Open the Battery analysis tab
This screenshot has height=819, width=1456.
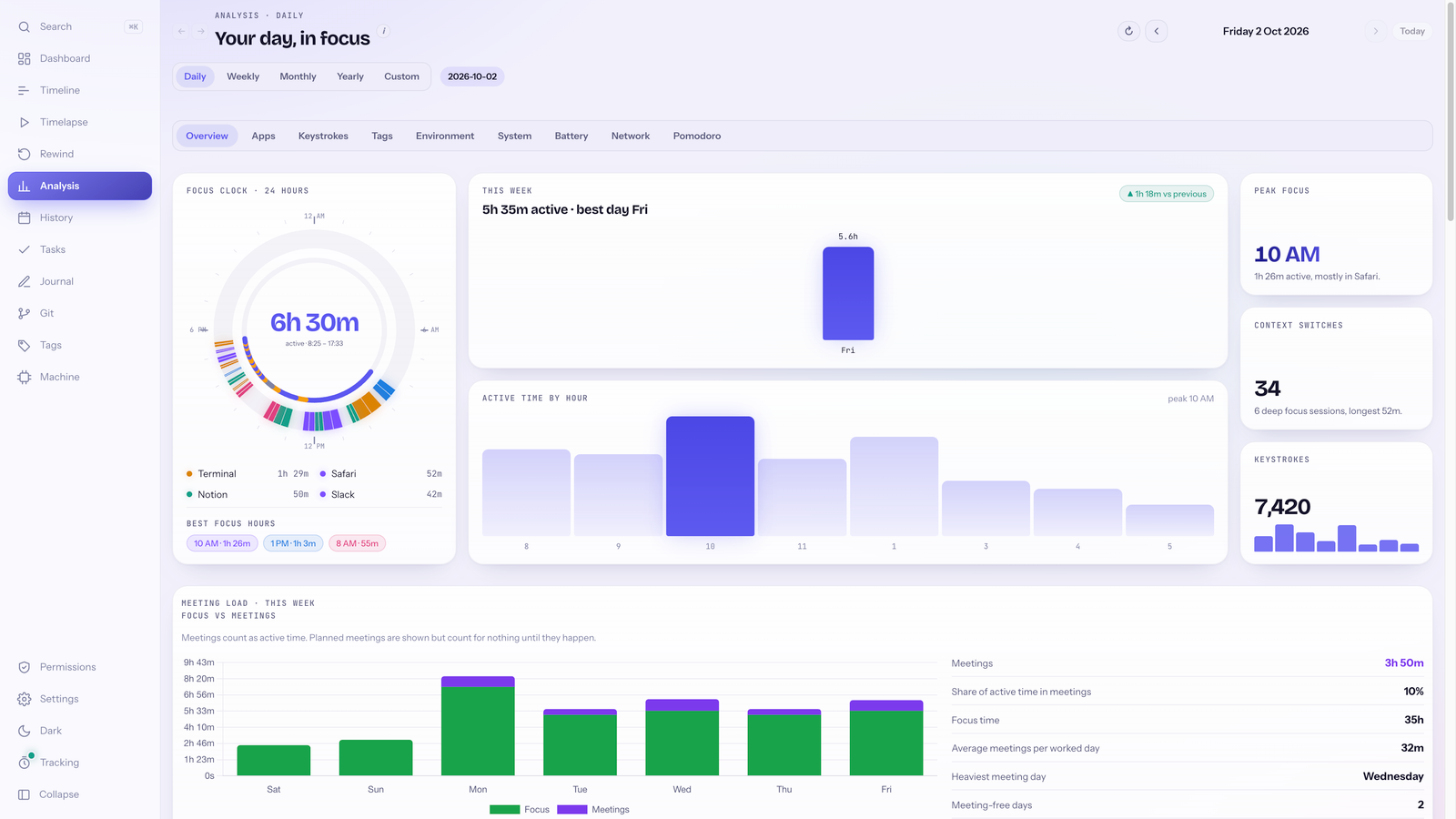(x=571, y=136)
